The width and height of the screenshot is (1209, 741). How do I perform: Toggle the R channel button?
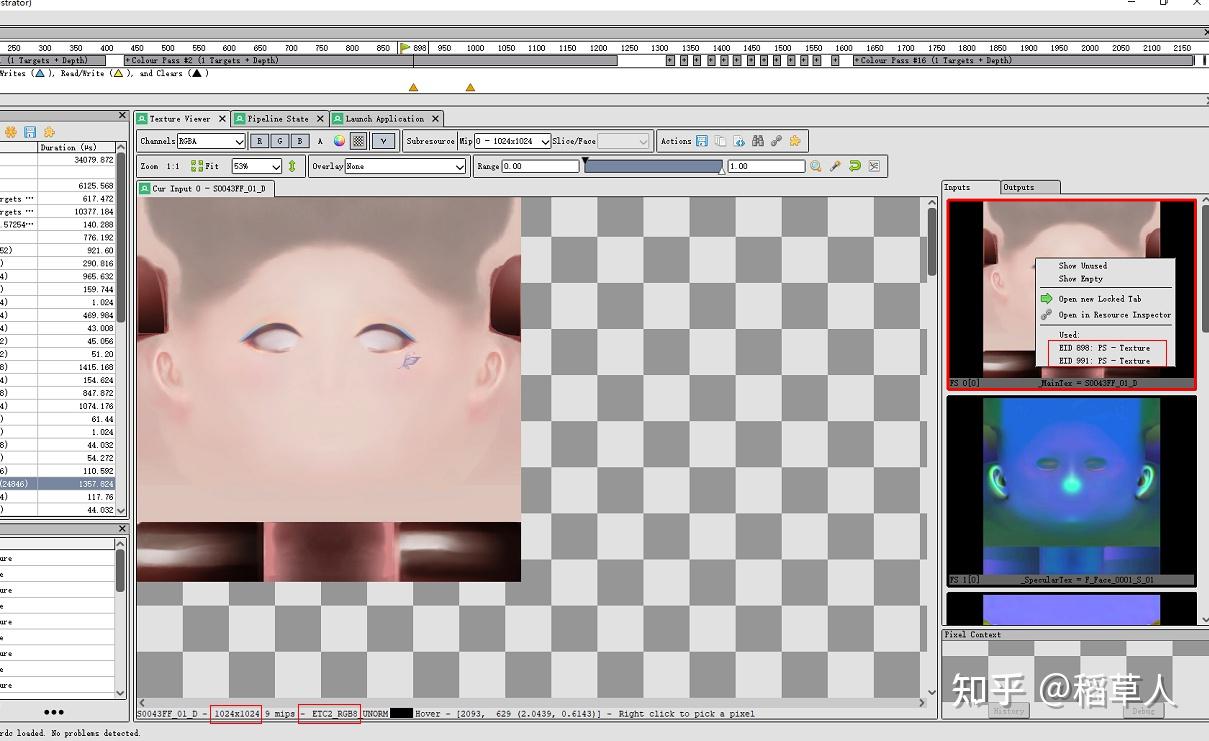258,141
